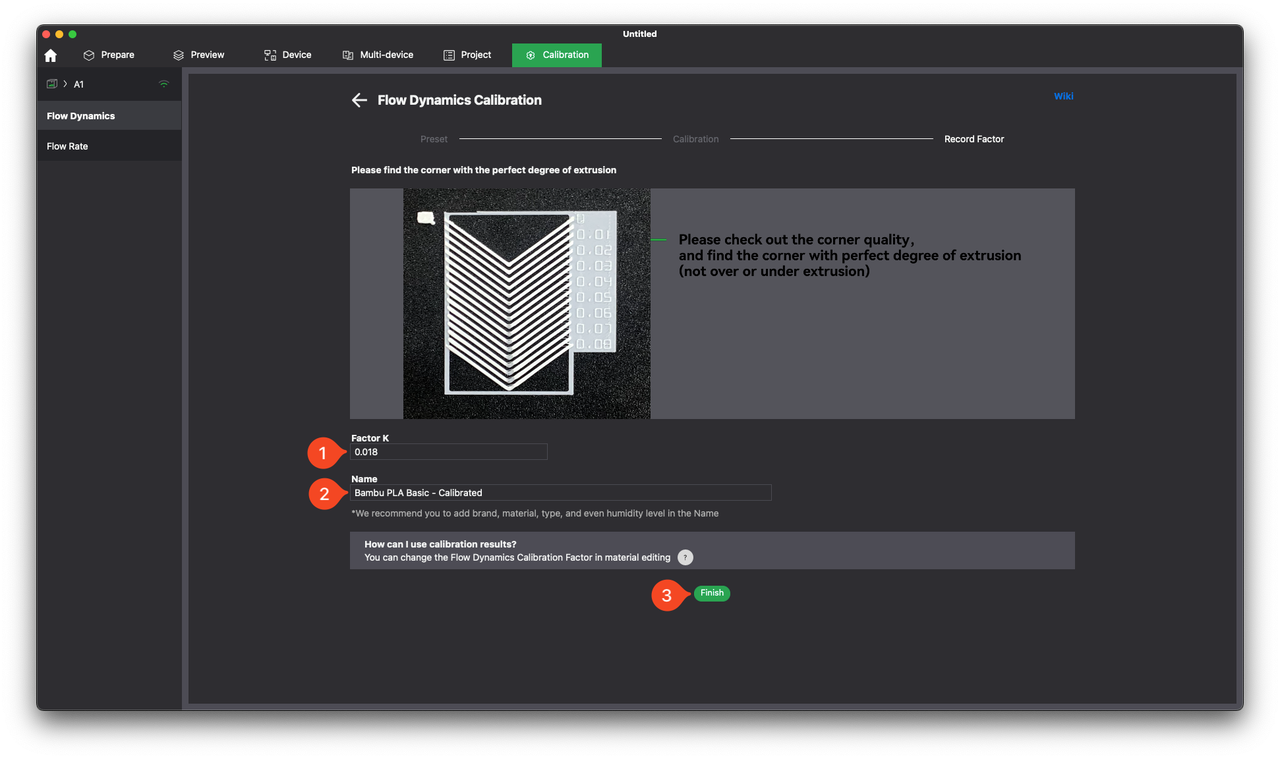Go back using the left arrow icon

click(x=359, y=100)
